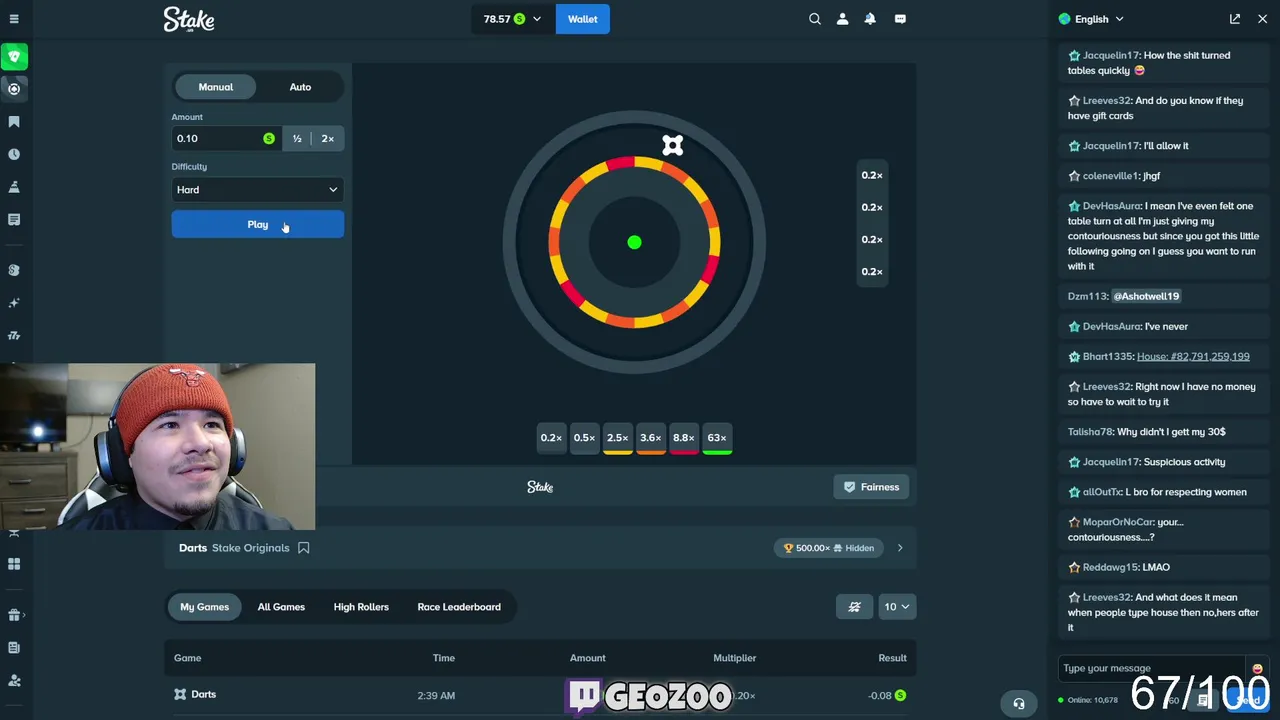Click the 2:39 AM time cell
This screenshot has height=720, width=1280.
tap(436, 695)
